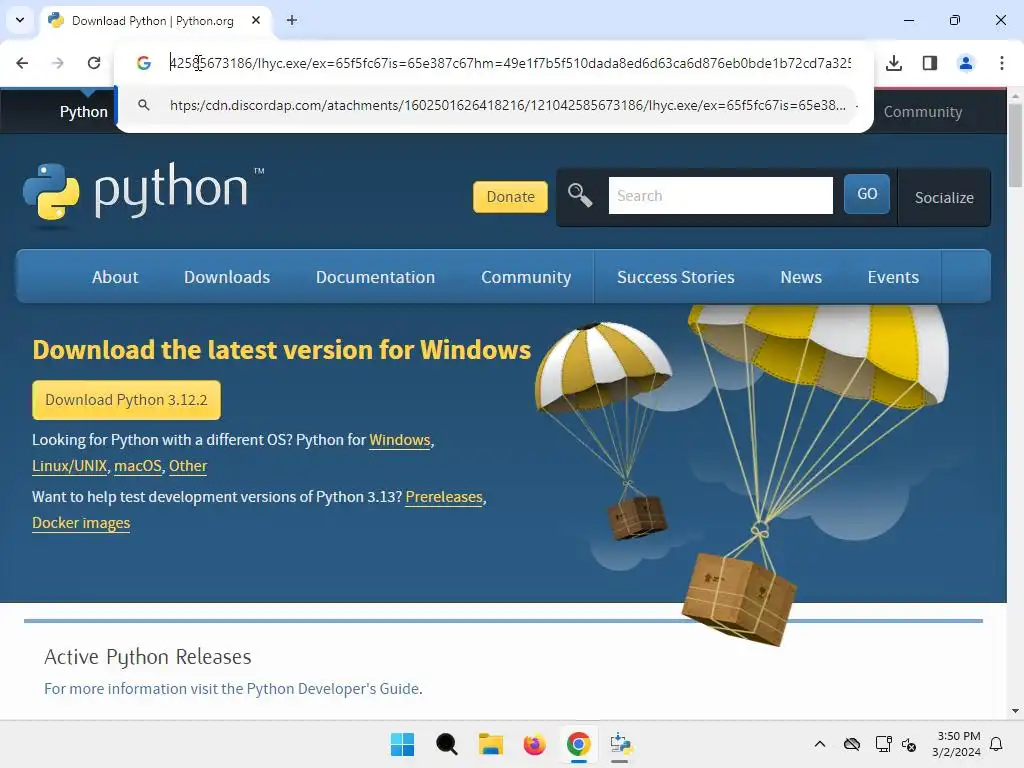This screenshot has width=1024, height=768.
Task: Close the Download Python tab
Action: pos(256,20)
